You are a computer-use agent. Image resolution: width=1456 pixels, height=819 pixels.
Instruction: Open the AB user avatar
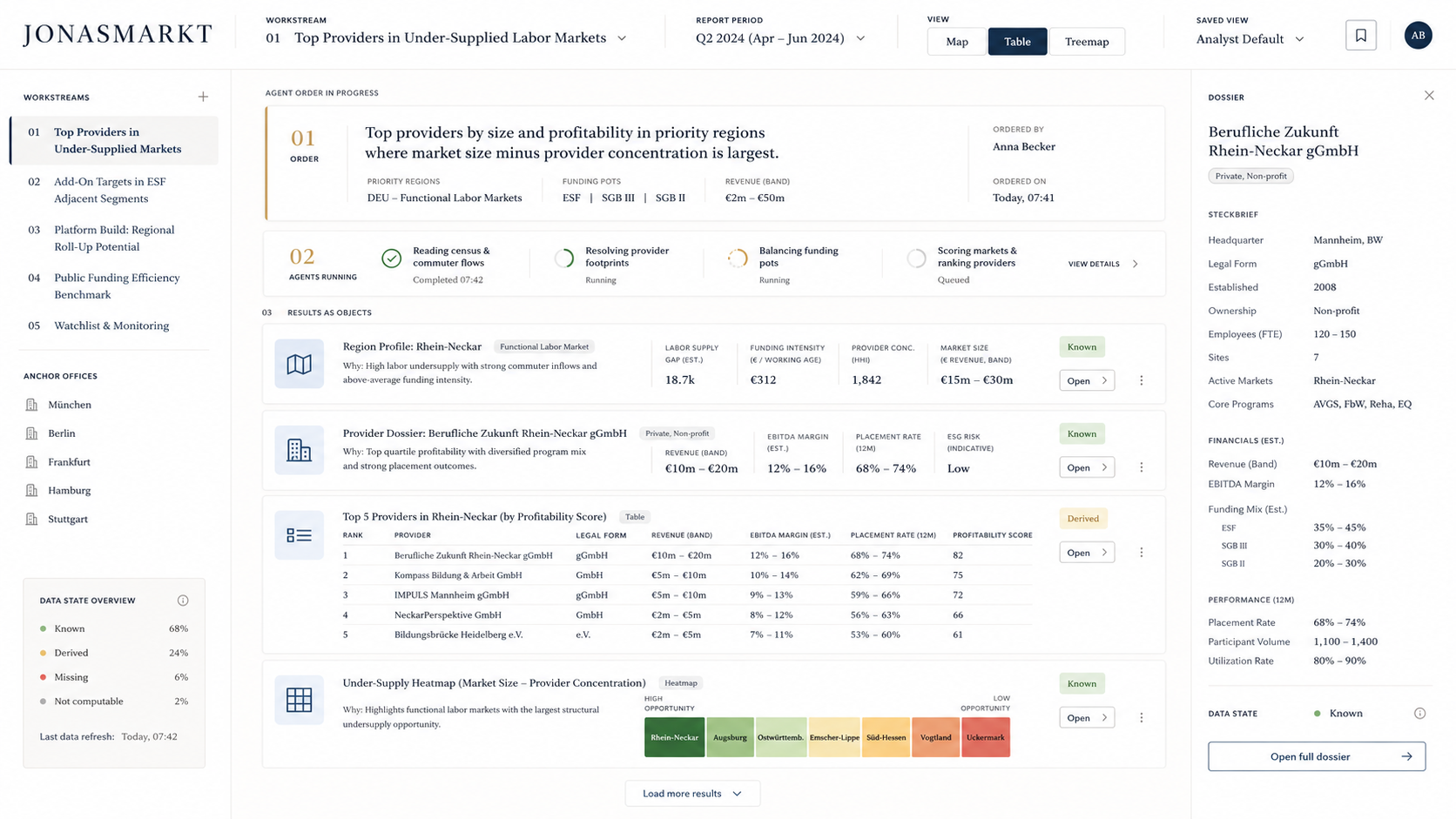click(1418, 36)
